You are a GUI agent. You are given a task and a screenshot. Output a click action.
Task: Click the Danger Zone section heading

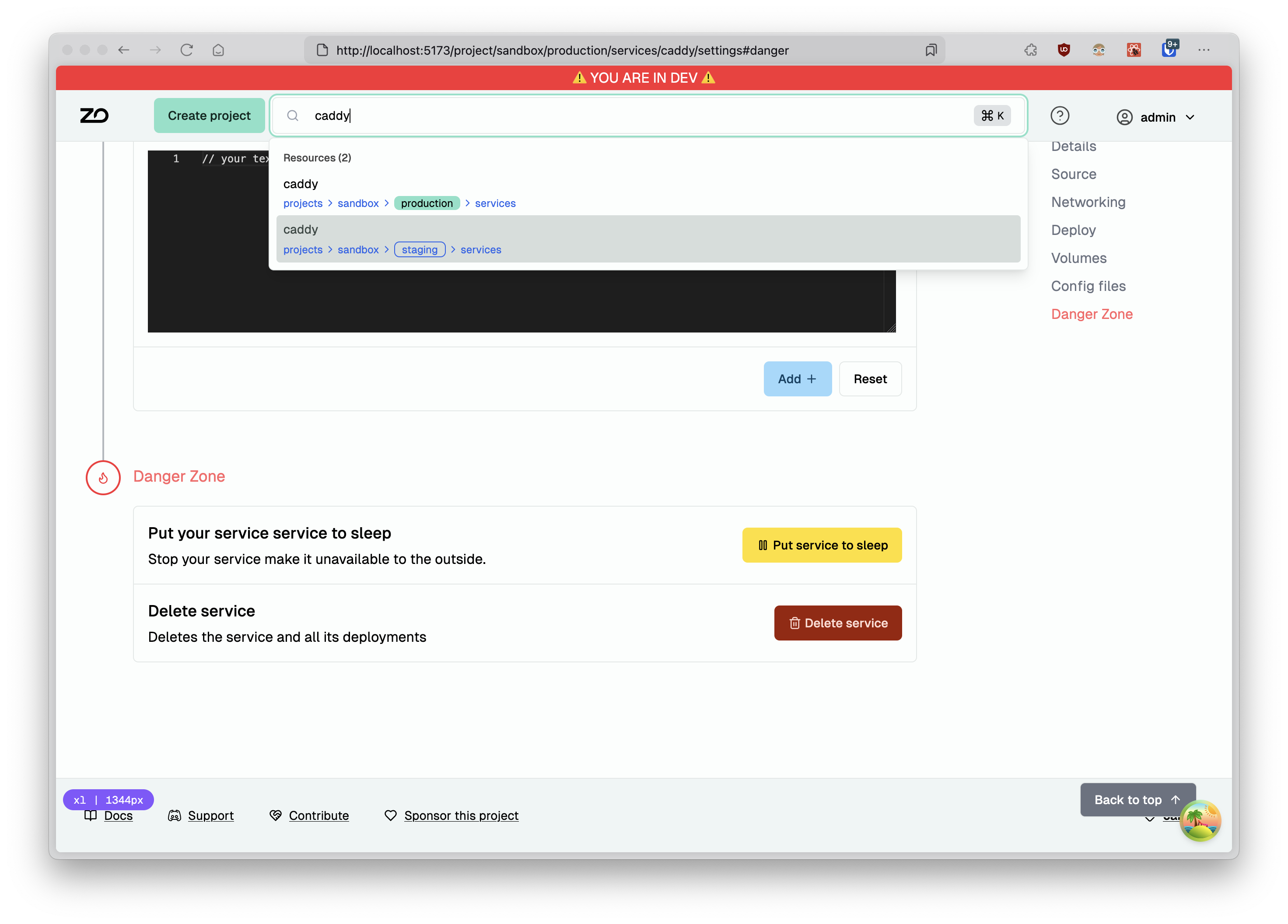point(179,476)
